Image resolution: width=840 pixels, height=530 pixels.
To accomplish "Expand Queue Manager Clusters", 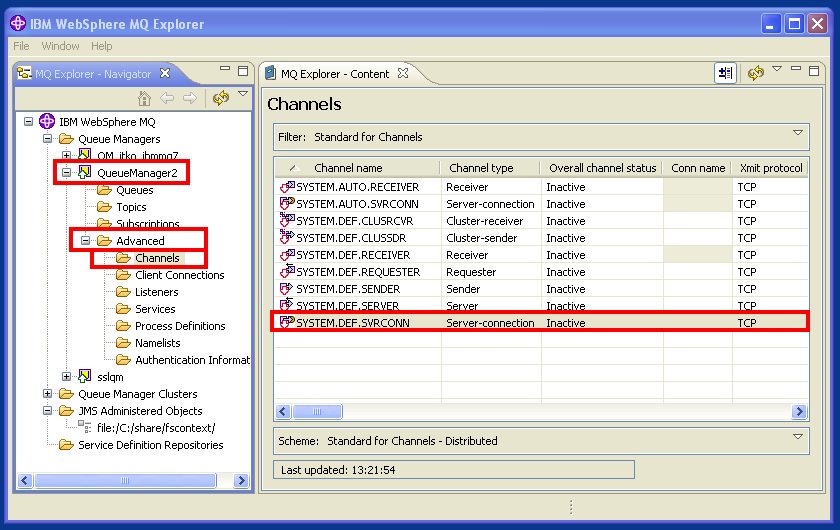I will [x=48, y=394].
